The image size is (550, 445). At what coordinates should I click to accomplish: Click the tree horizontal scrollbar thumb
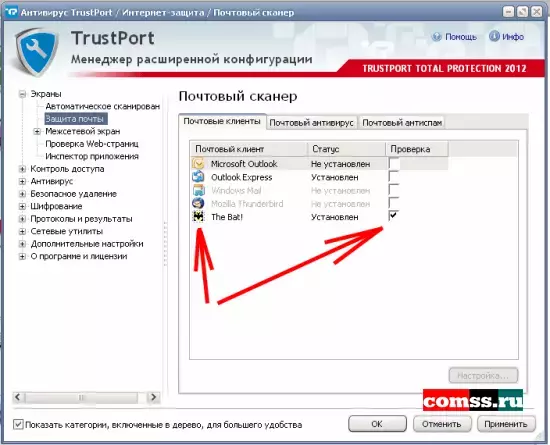(x=81, y=397)
